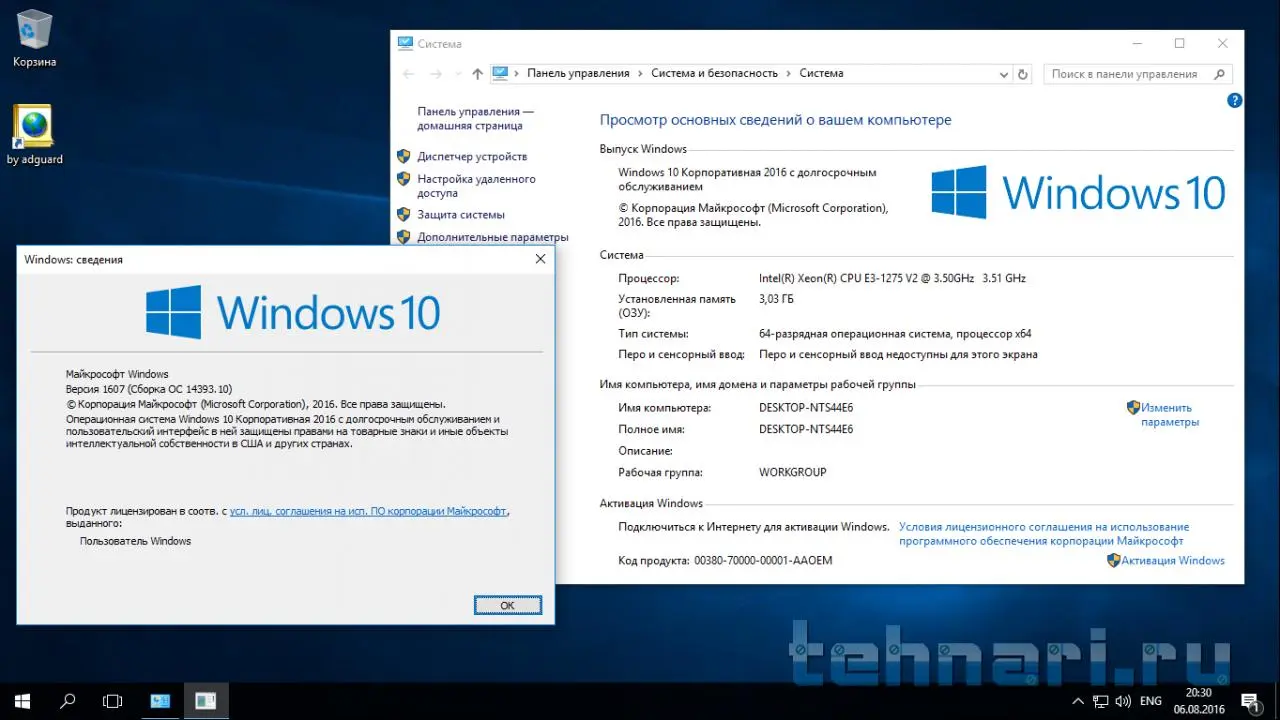
Task: Expand the chevron after 'Система и безопасность' breadcrumb
Action: [788, 73]
